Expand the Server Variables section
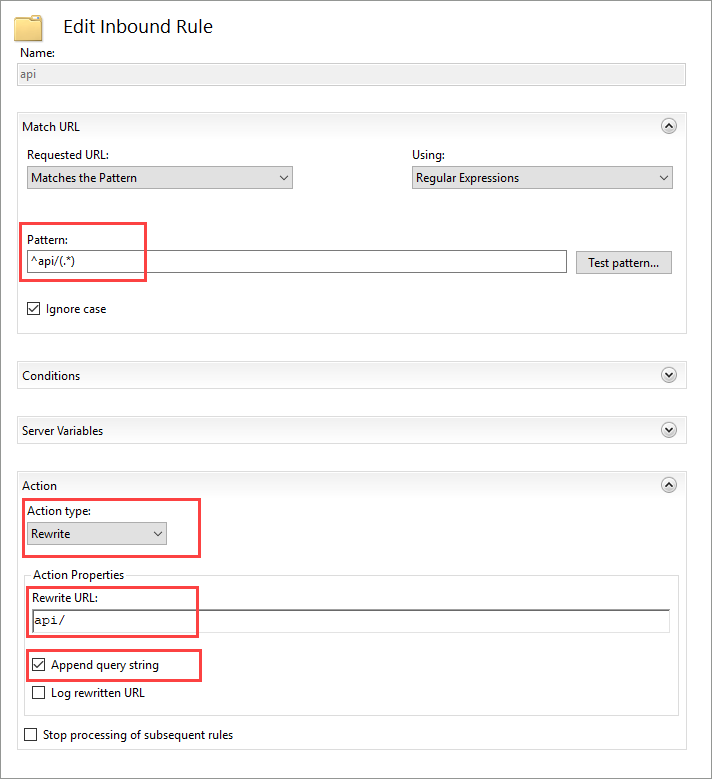 pos(668,430)
